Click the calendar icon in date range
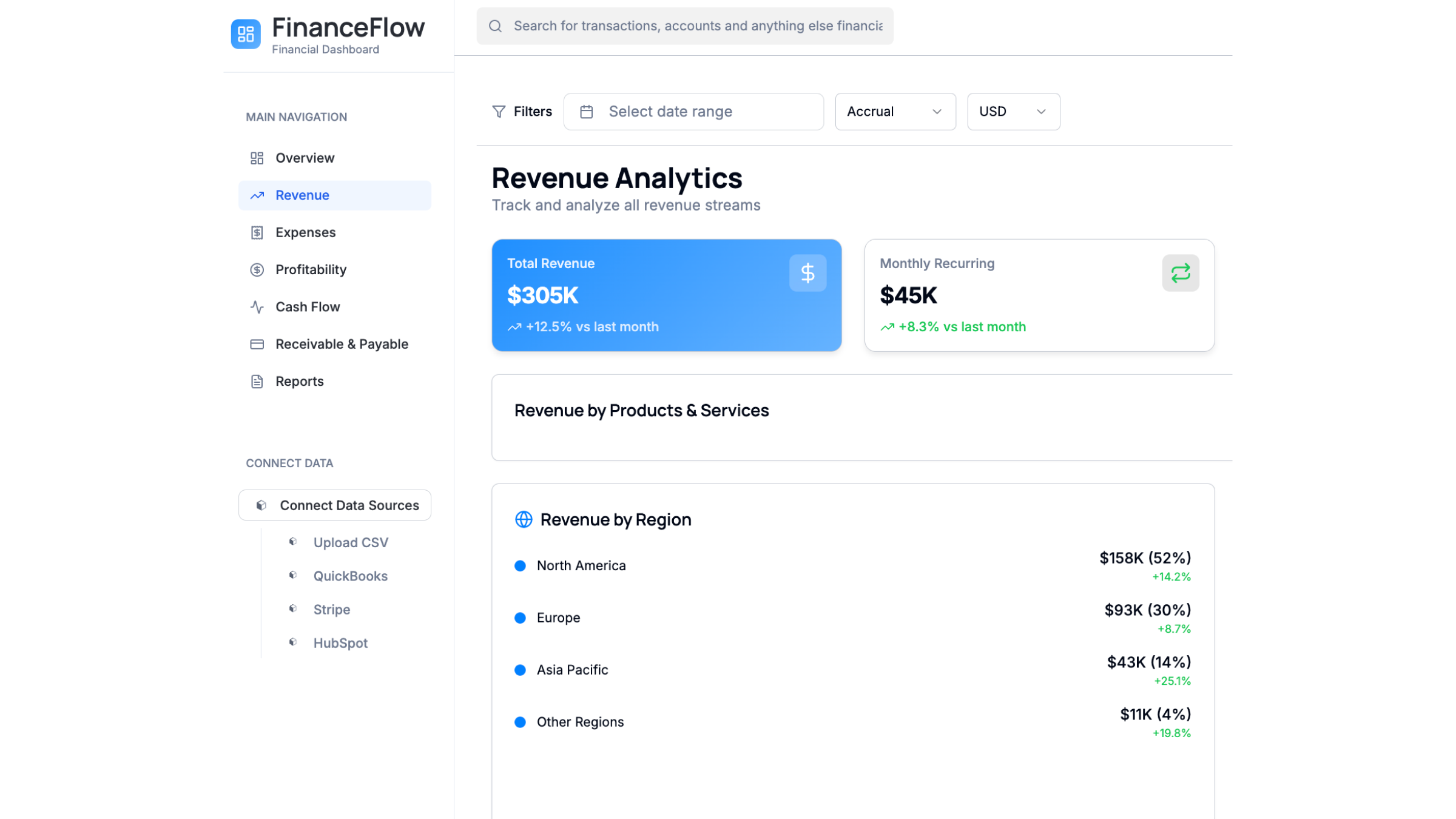Screen dimensions: 1456x819 click(586, 112)
